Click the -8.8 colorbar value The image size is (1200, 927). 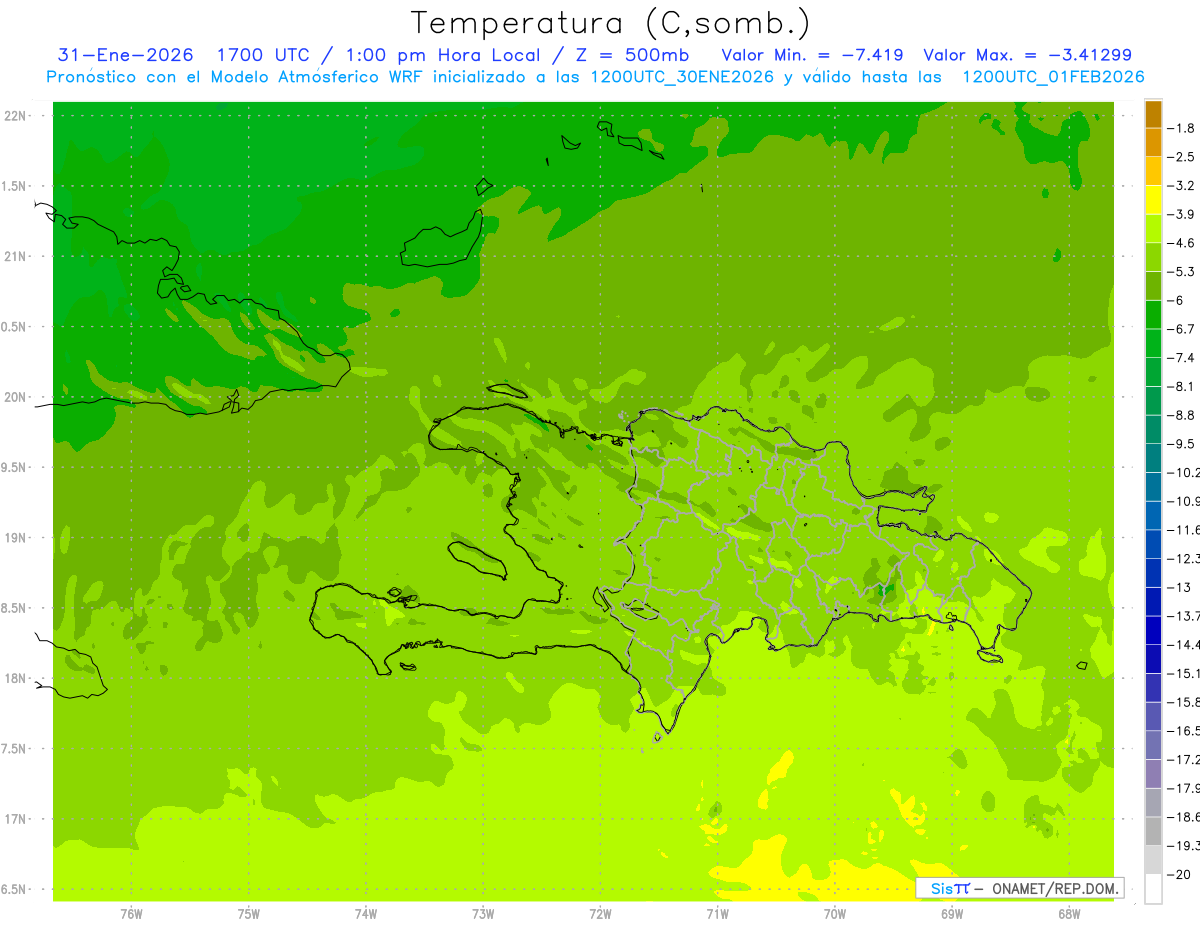1182,415
